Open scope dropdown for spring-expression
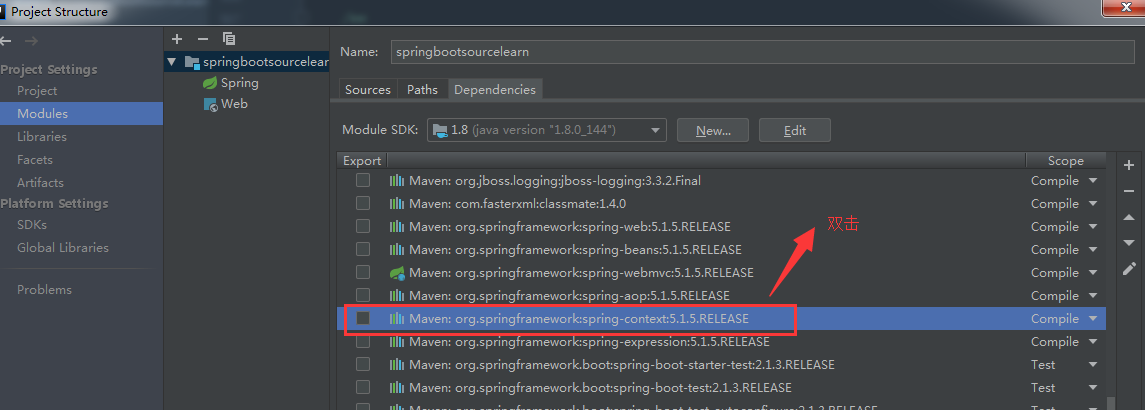The image size is (1145, 410). point(1093,342)
